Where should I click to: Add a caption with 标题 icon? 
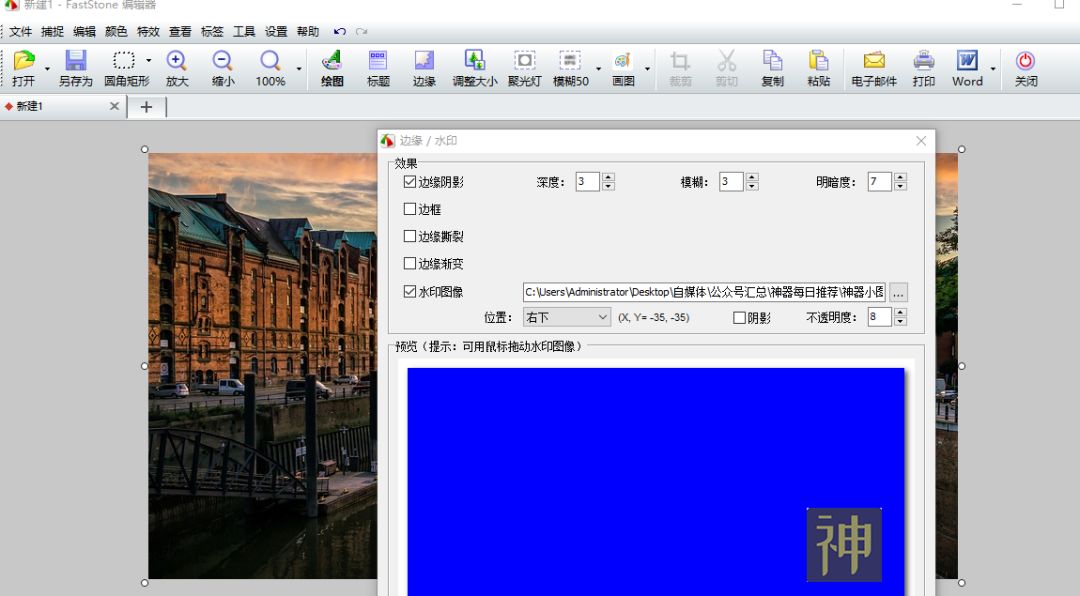click(x=378, y=68)
